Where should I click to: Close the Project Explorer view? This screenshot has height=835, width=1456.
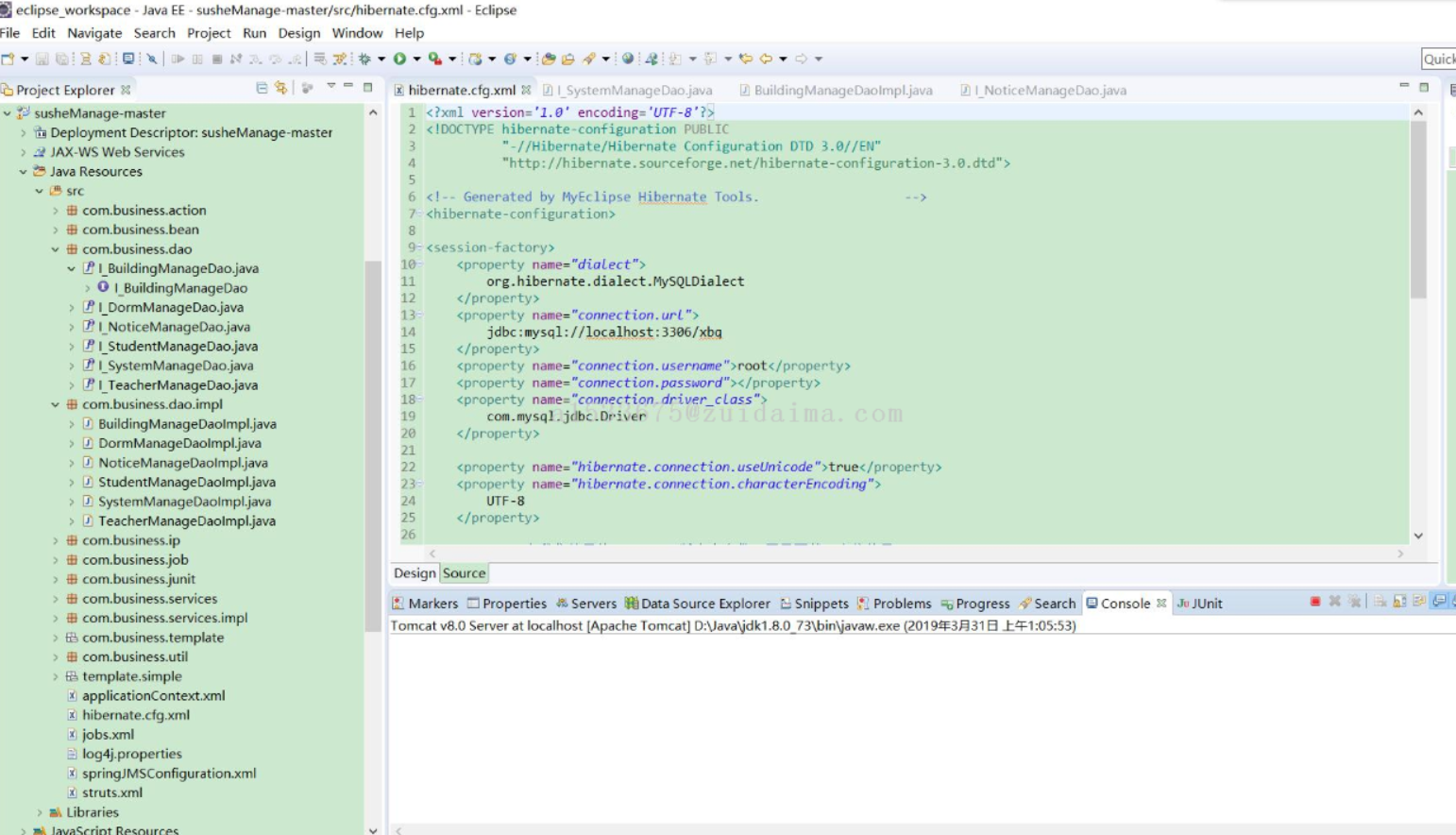tap(126, 90)
